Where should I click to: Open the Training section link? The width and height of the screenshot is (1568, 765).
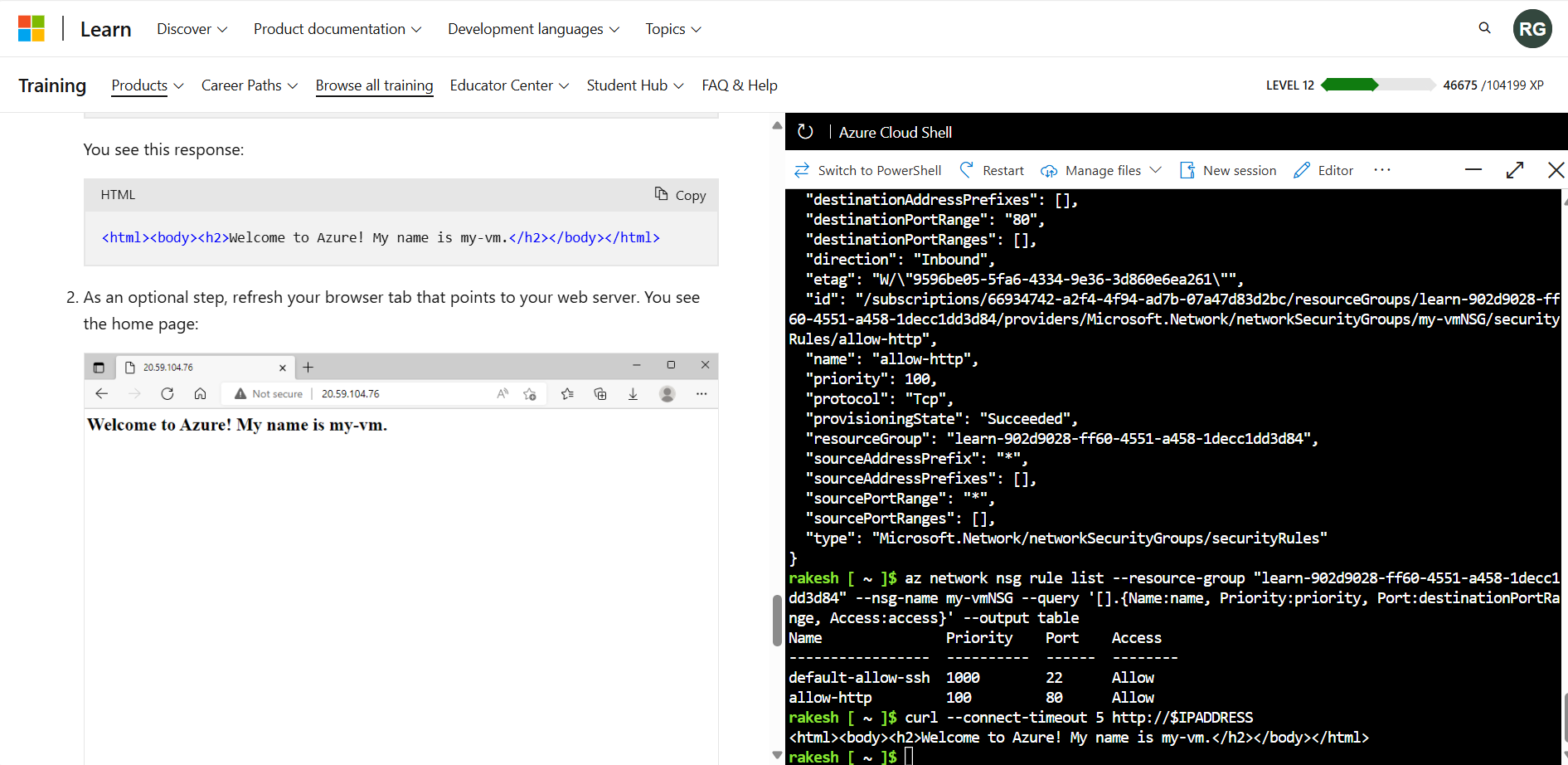[x=52, y=85]
